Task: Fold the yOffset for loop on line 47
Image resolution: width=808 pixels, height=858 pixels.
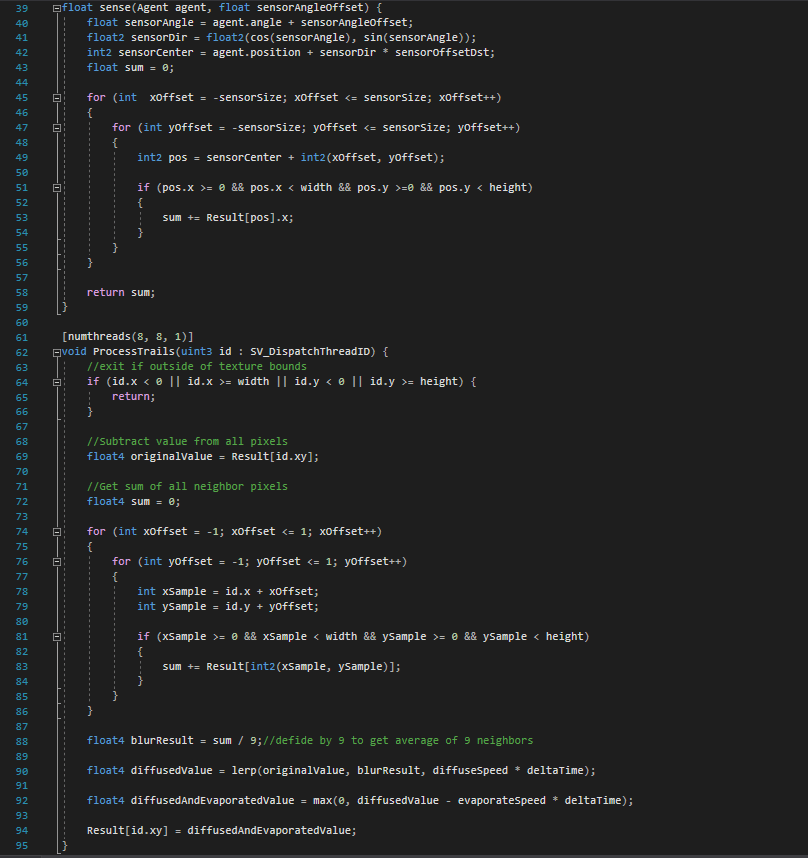Action: [x=56, y=127]
